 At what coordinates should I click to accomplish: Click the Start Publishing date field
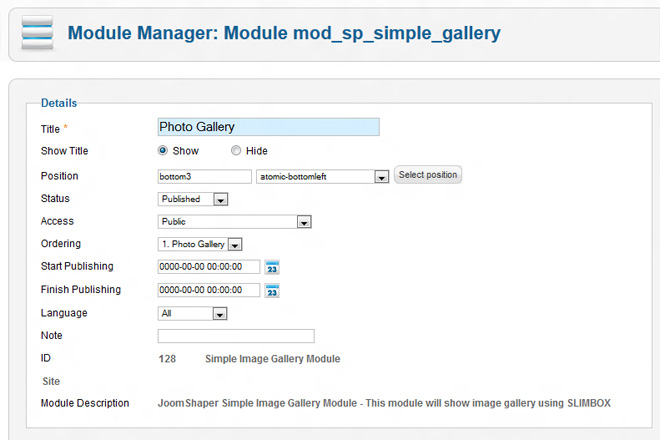[x=208, y=267]
